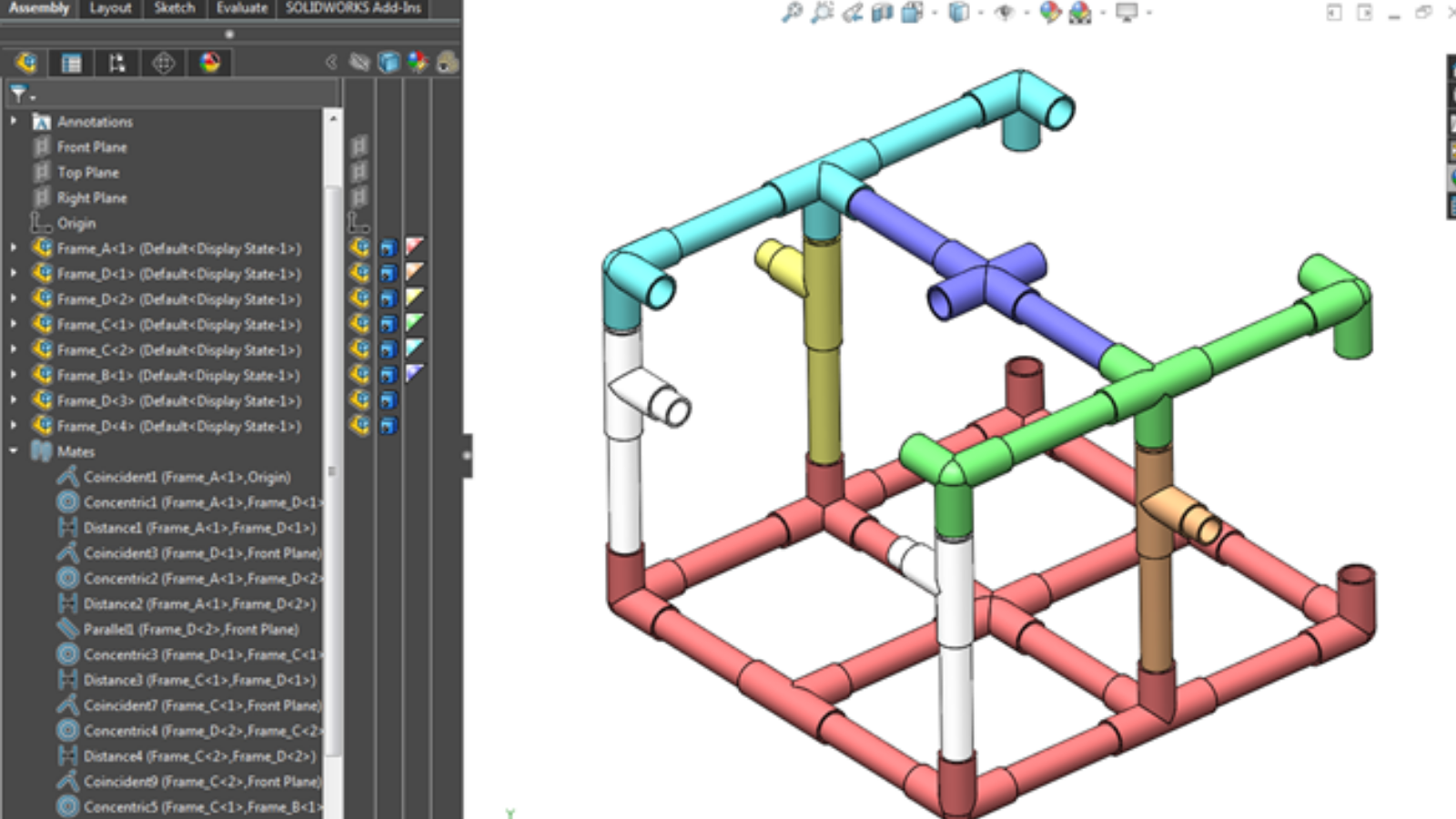Image resolution: width=1456 pixels, height=819 pixels.
Task: Toggle Front Plane visibility in display pane
Action: 359,146
